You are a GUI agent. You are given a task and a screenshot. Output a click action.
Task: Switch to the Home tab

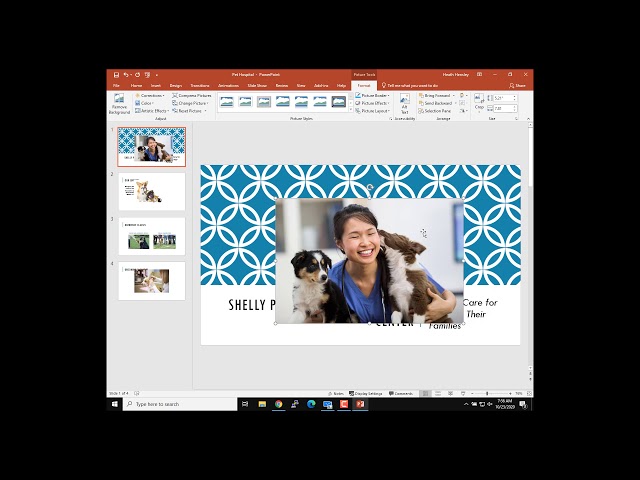[136, 86]
